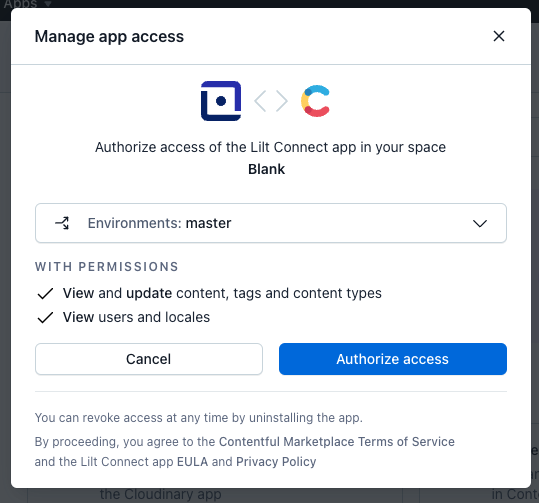Open the Privacy Policy link
The image size is (539, 503).
[x=276, y=462]
